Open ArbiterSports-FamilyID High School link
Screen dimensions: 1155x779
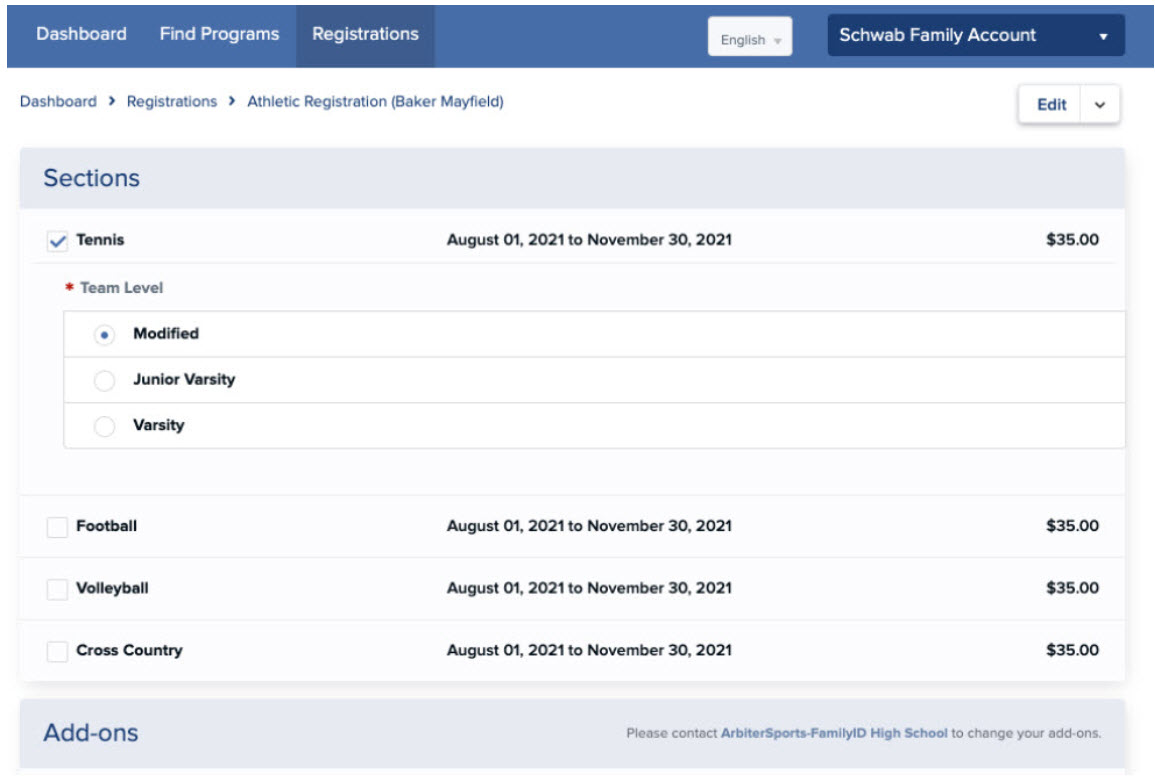[834, 733]
